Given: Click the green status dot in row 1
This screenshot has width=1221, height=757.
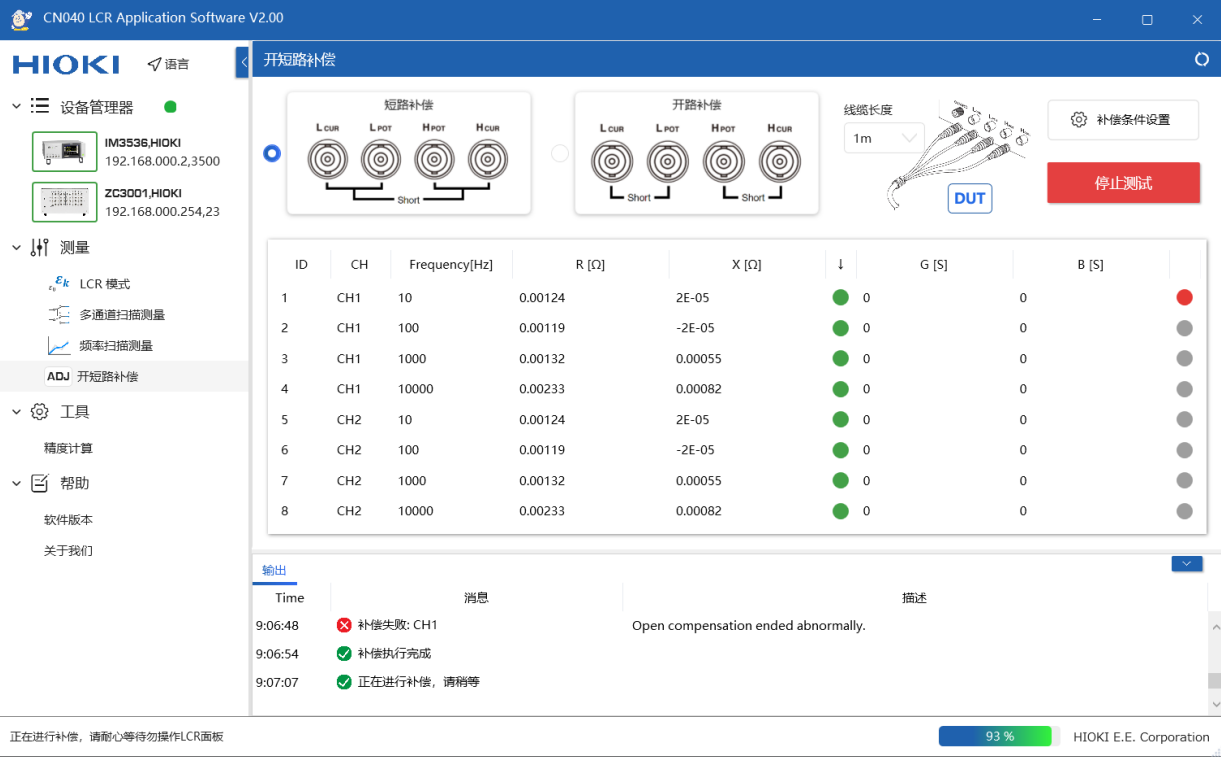Looking at the screenshot, I should point(840,297).
